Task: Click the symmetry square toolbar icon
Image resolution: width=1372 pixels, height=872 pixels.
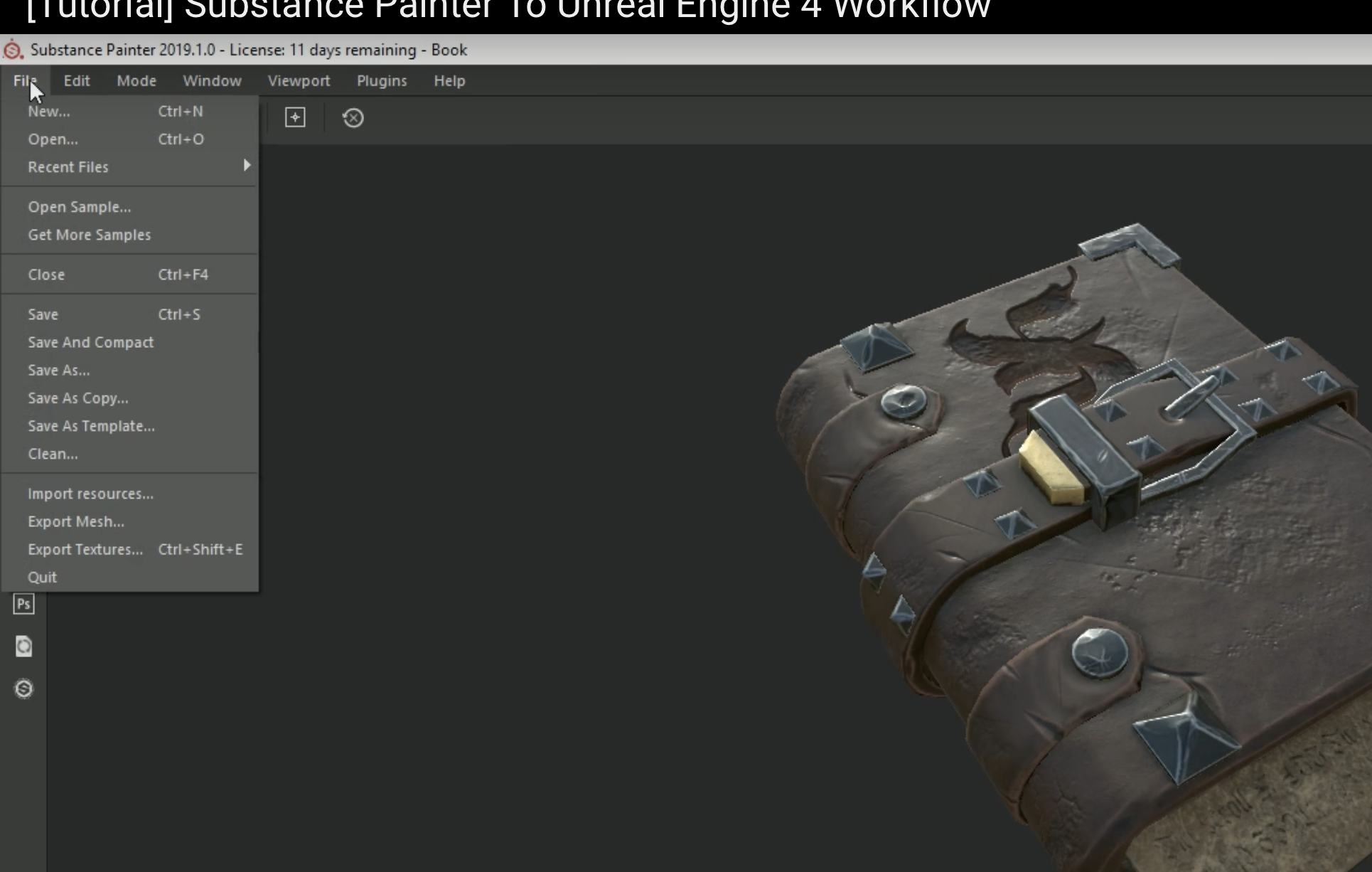Action: 295,117
